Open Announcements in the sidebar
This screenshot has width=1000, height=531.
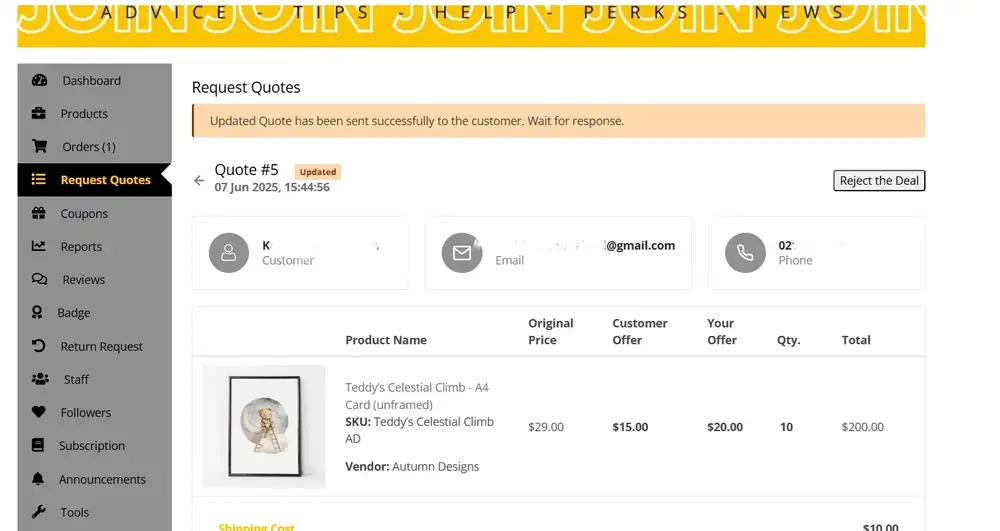pyautogui.click(x=94, y=479)
